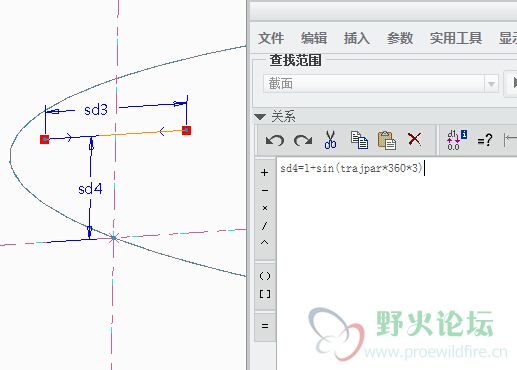Insert division slash operator
This screenshot has width=517, height=370.
click(x=265, y=226)
